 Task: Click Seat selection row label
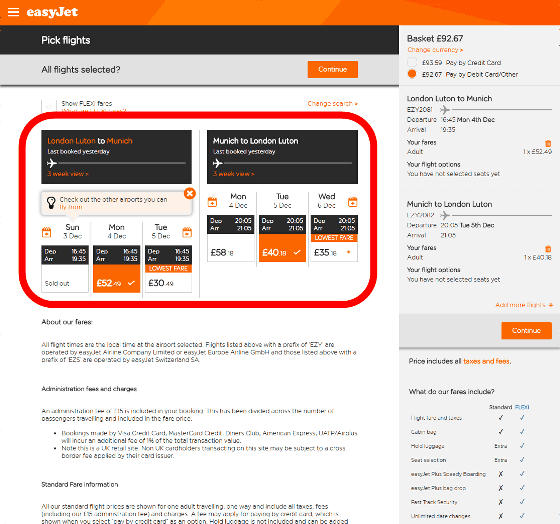click(x=428, y=460)
